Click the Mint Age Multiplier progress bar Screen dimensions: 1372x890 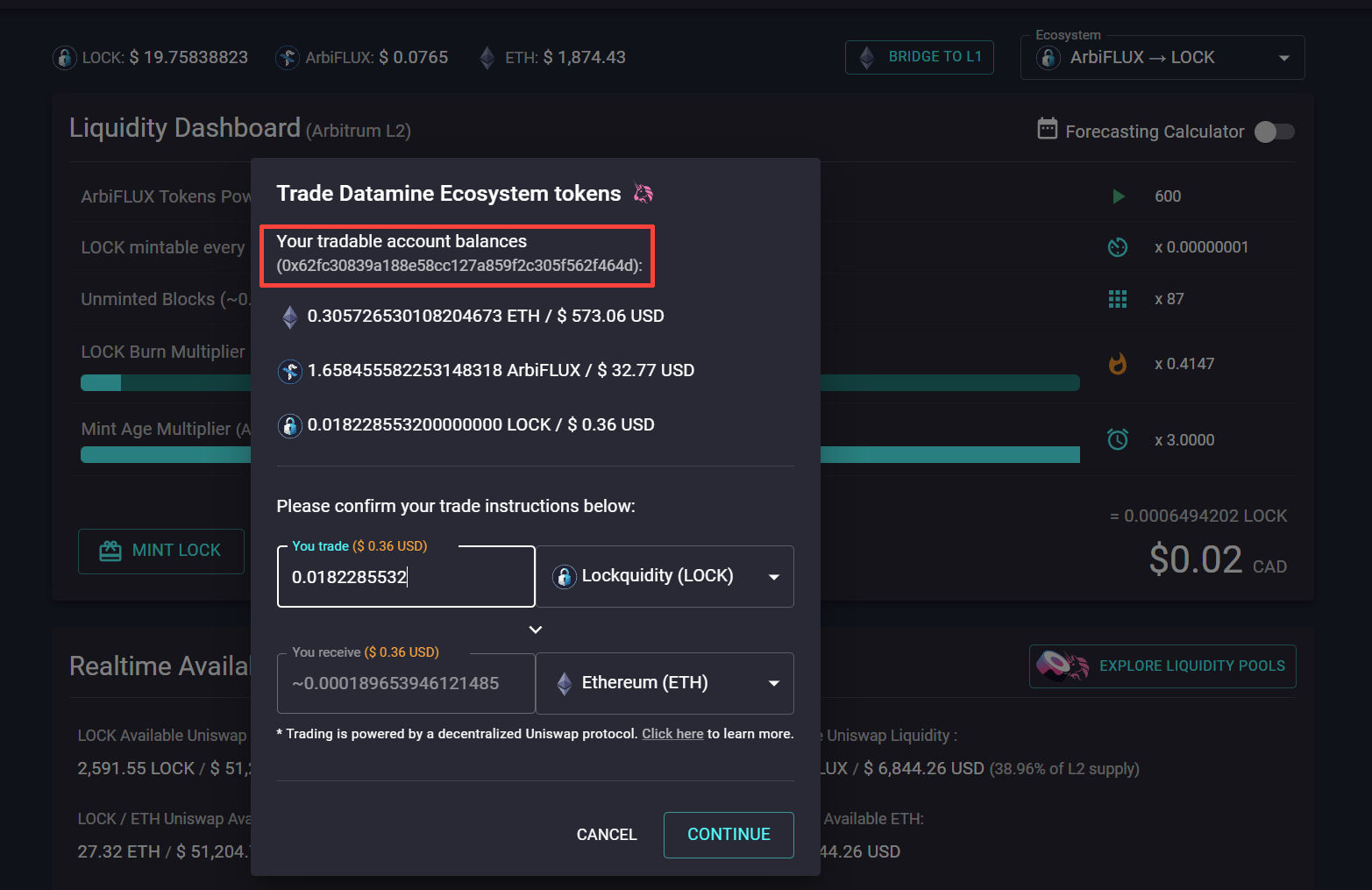tap(579, 454)
